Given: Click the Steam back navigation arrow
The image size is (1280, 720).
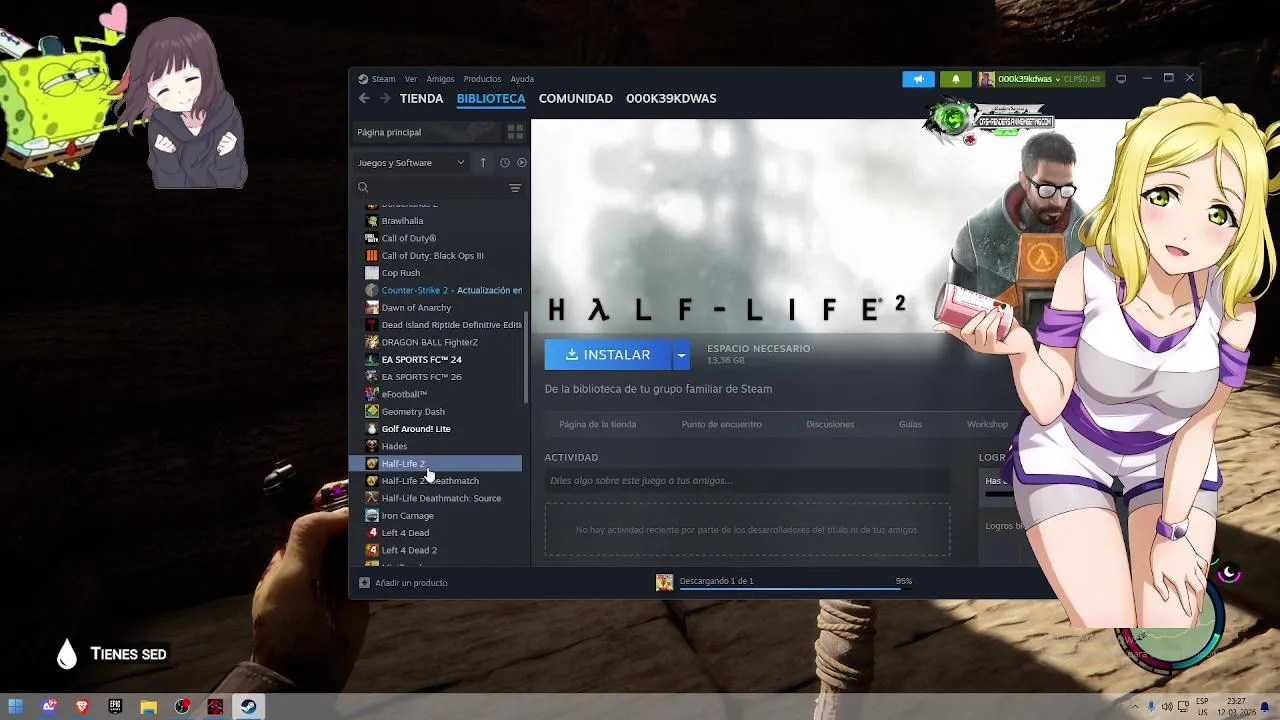Looking at the screenshot, I should [364, 98].
